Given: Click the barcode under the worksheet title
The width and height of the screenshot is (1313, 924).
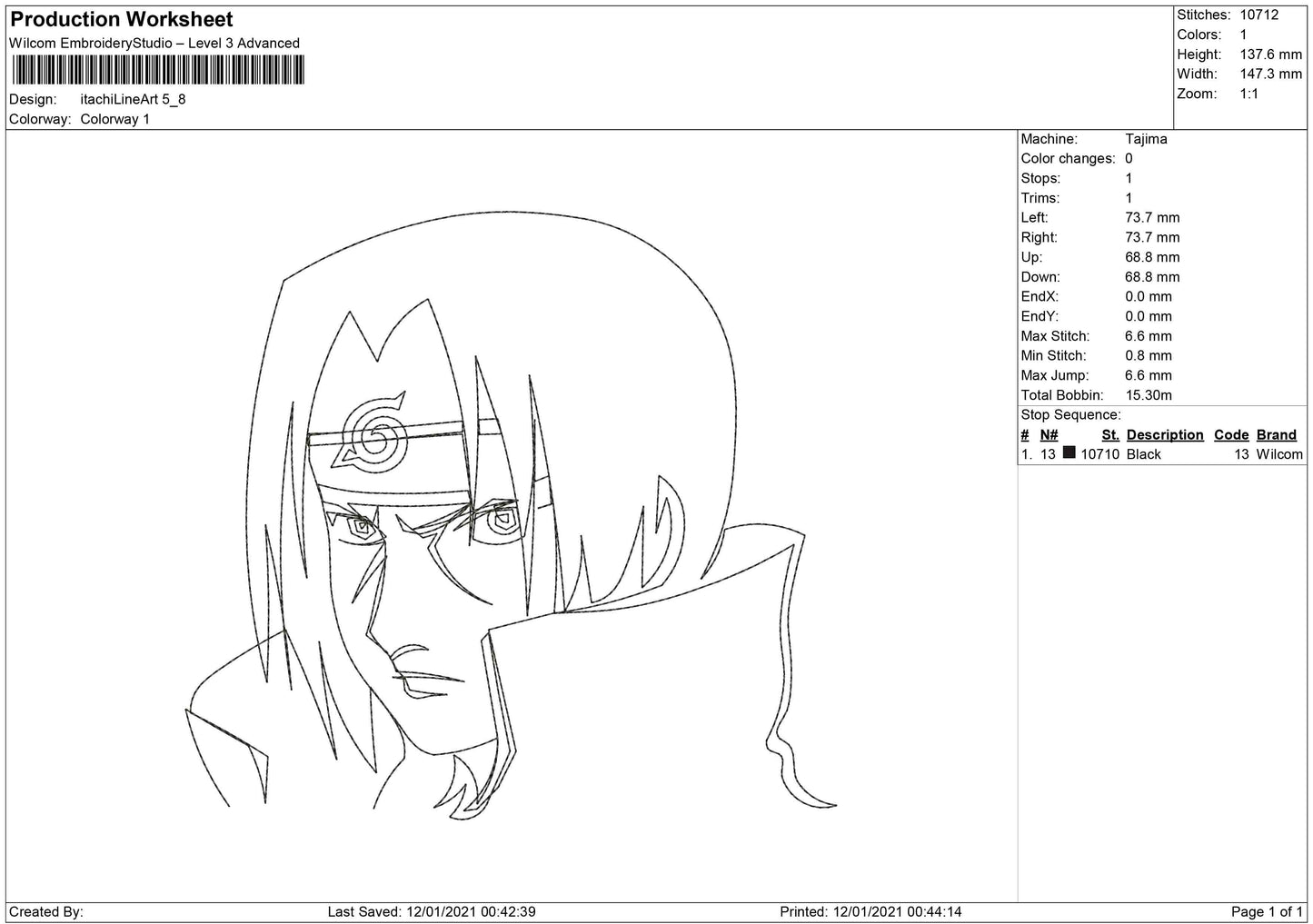Looking at the screenshot, I should [x=157, y=71].
